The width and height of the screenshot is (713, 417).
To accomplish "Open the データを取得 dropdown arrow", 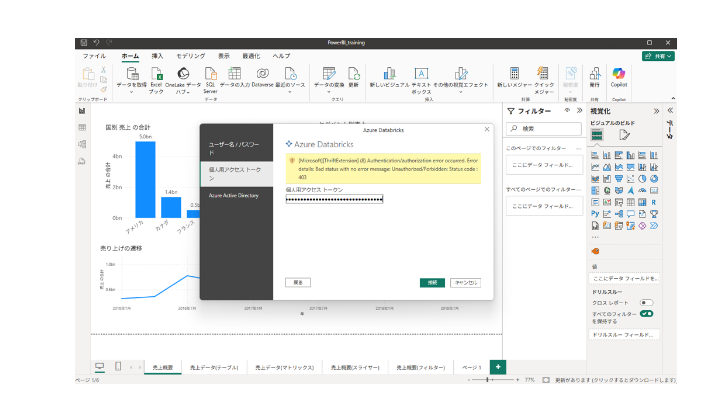I will point(132,92).
